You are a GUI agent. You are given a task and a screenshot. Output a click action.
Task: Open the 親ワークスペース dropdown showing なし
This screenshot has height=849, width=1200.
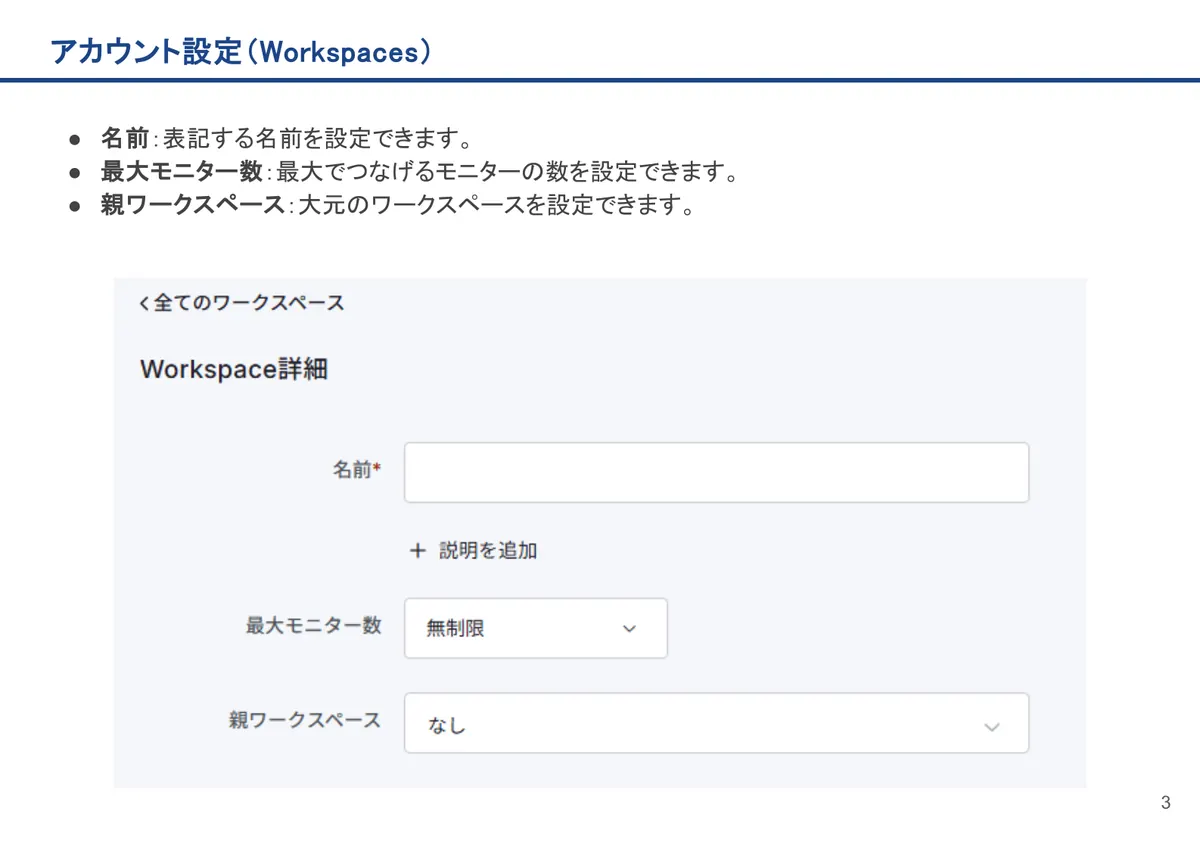point(716,723)
